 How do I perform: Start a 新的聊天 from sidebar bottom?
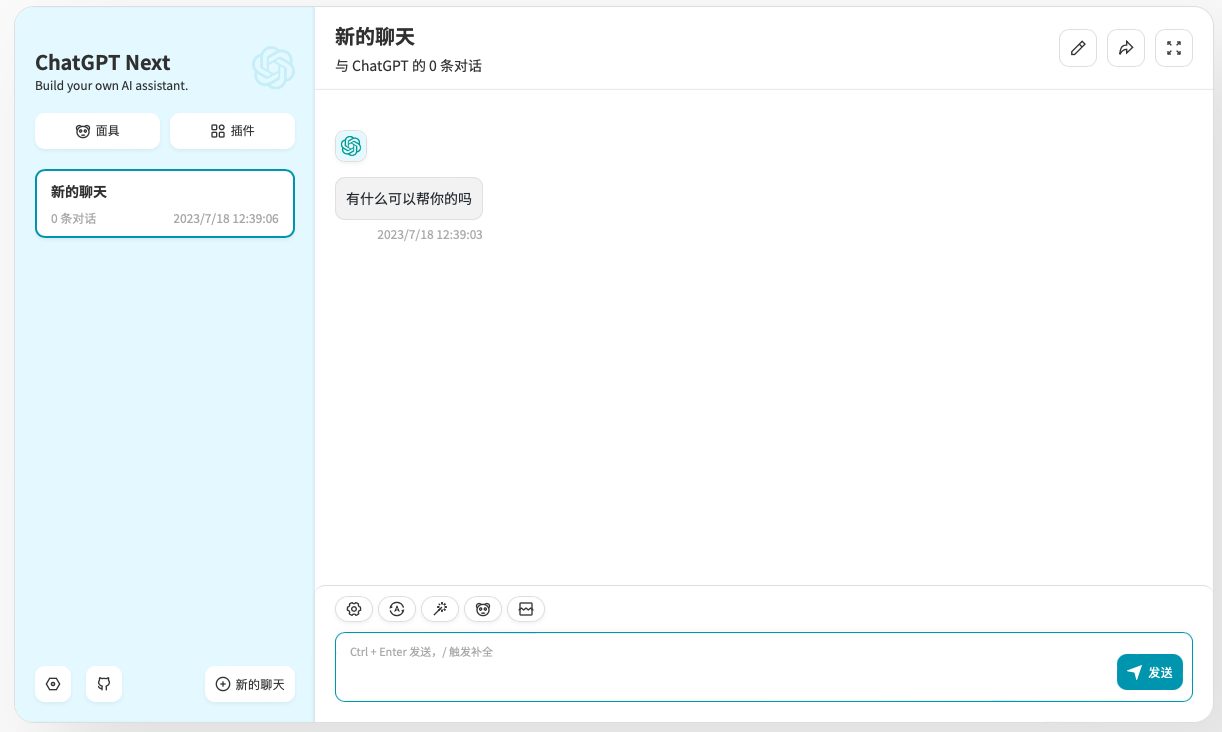pos(250,684)
